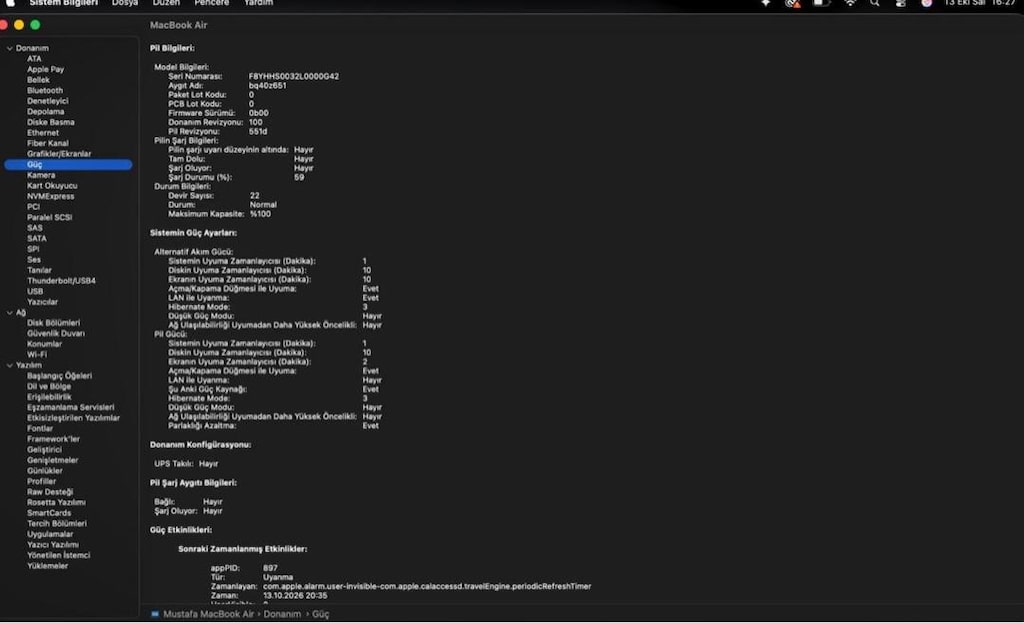Select Bluetooth in the sidebar

pos(44,90)
